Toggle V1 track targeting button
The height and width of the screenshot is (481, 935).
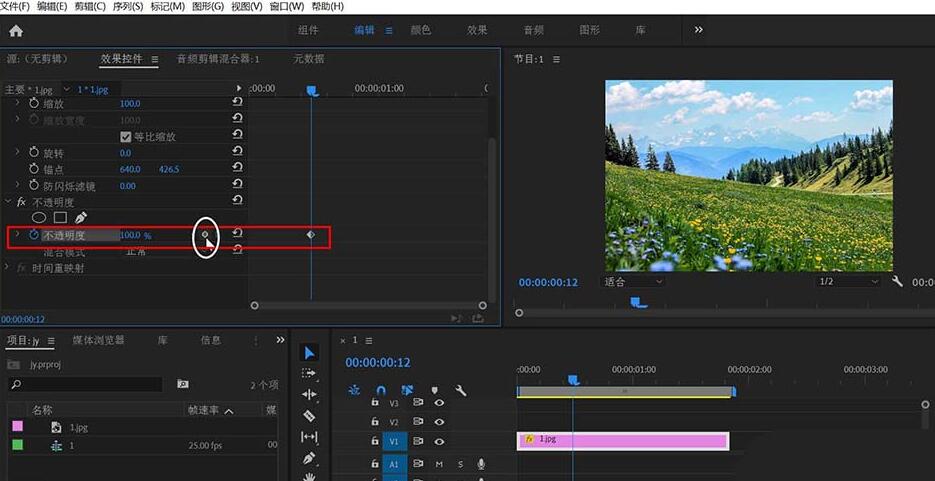click(x=394, y=442)
